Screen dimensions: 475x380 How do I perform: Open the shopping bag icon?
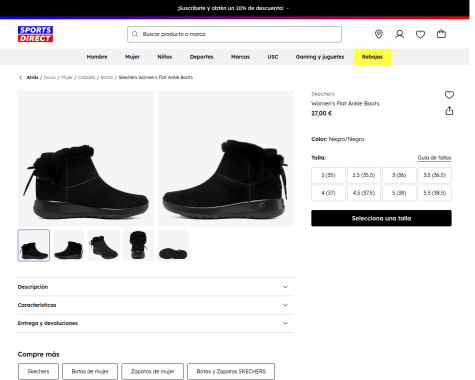(x=441, y=34)
